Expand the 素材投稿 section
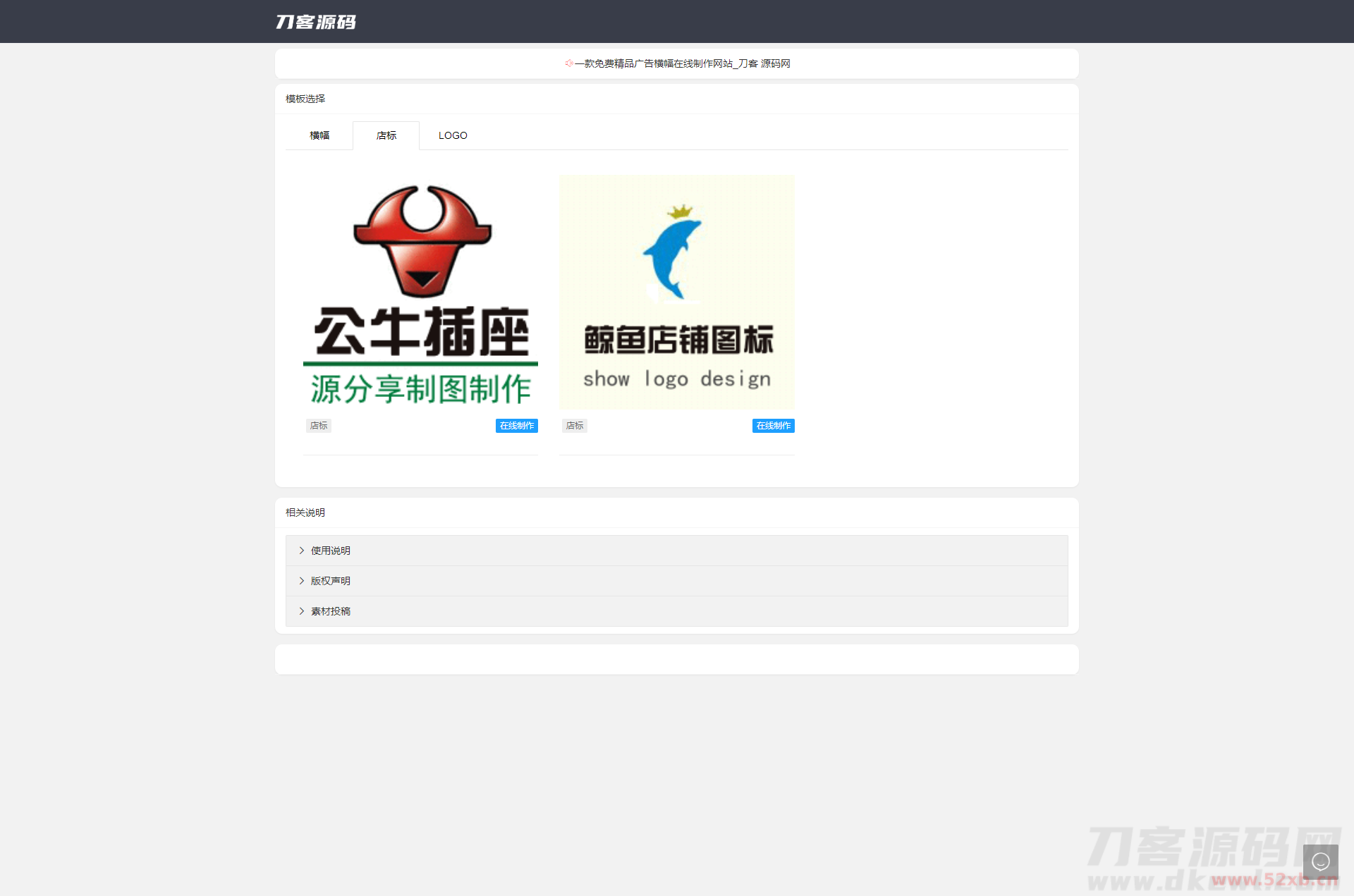Screen dimensions: 1354x896 click(x=330, y=611)
